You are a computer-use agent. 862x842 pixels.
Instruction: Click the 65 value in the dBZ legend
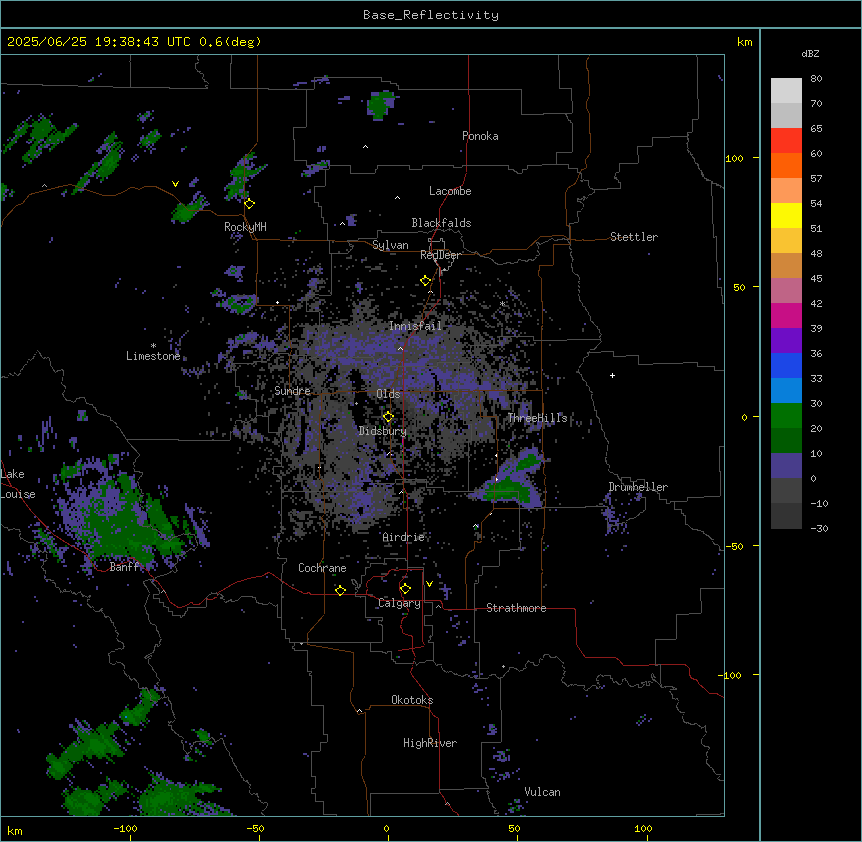pyautogui.click(x=816, y=129)
